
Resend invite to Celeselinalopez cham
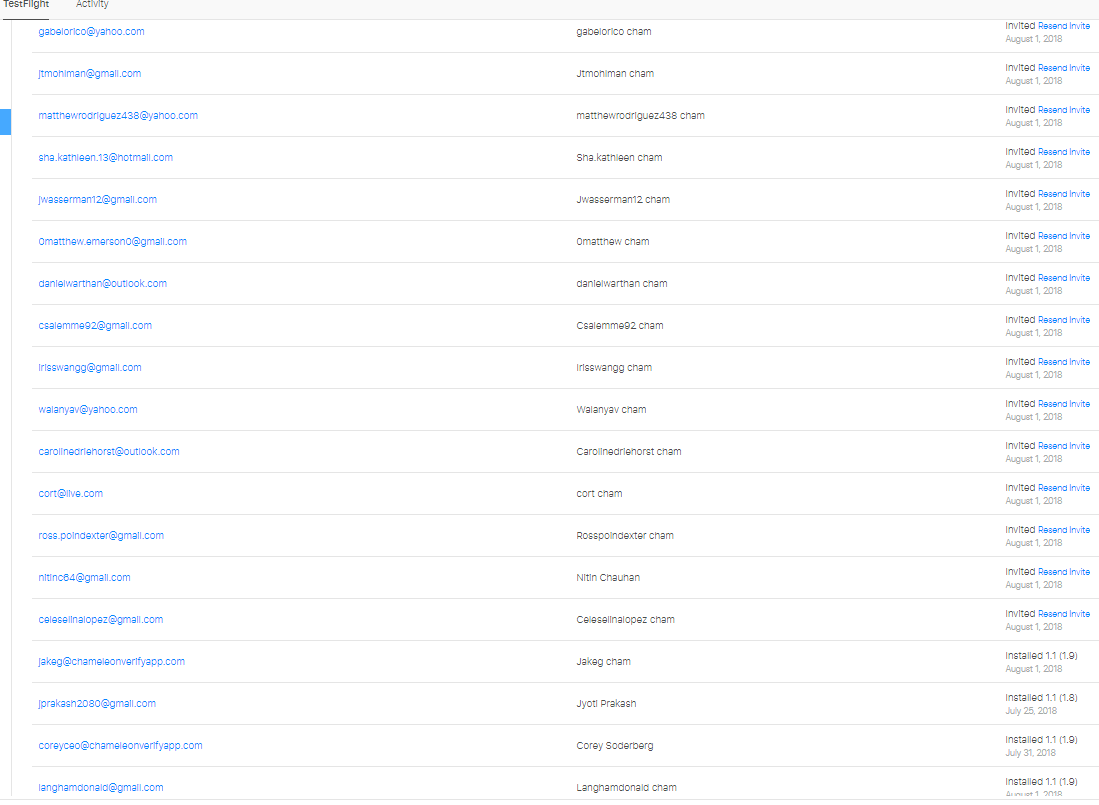point(1064,614)
